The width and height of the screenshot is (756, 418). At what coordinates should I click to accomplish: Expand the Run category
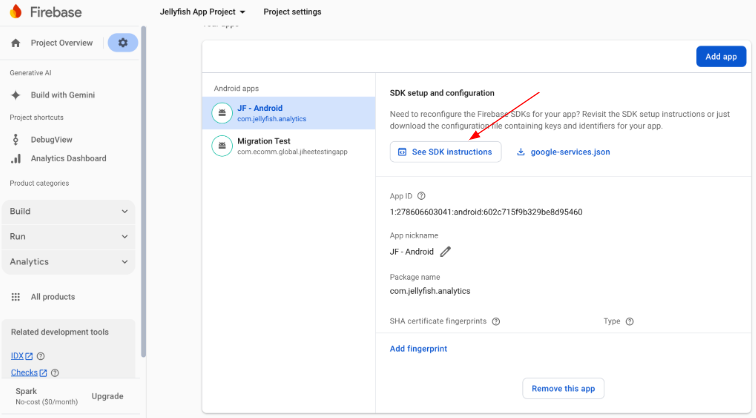coord(68,237)
